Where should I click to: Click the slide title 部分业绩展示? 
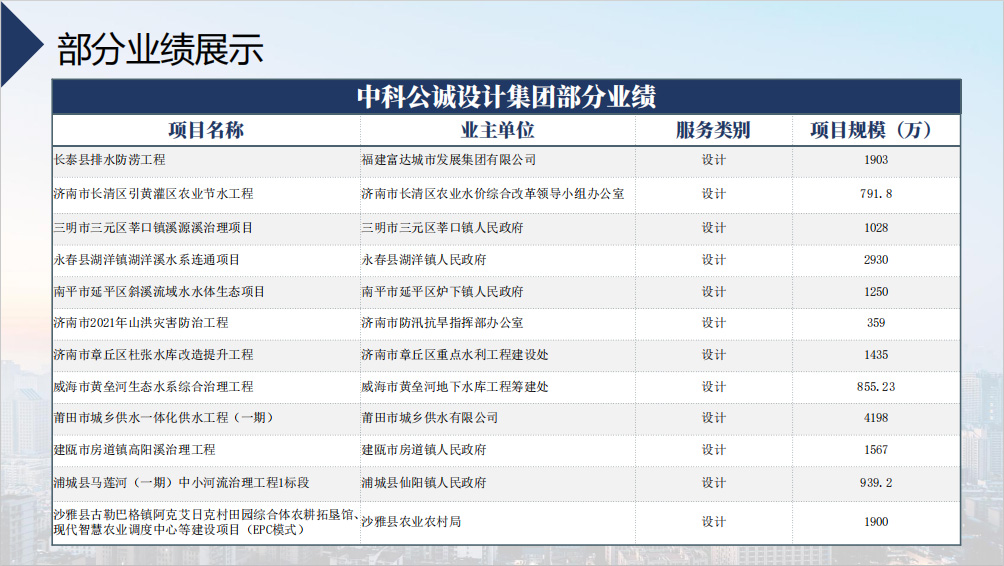(160, 48)
